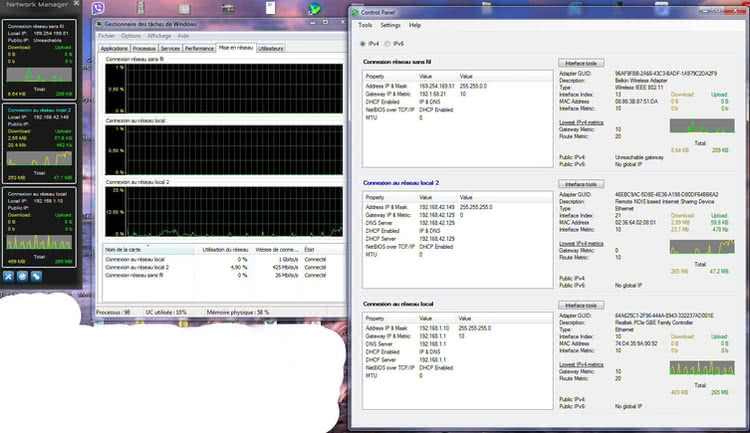Viewport: 750px width, 433px height.
Task: Open the Utilisateurs tab
Action: coord(270,48)
